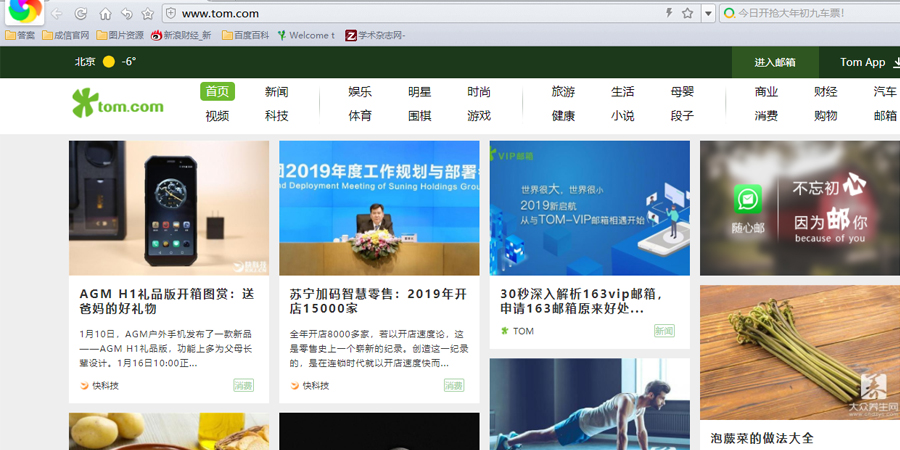The image size is (900, 450).
Task: Open headline AGM H1礼品版开箱图赏
Action: (166, 301)
